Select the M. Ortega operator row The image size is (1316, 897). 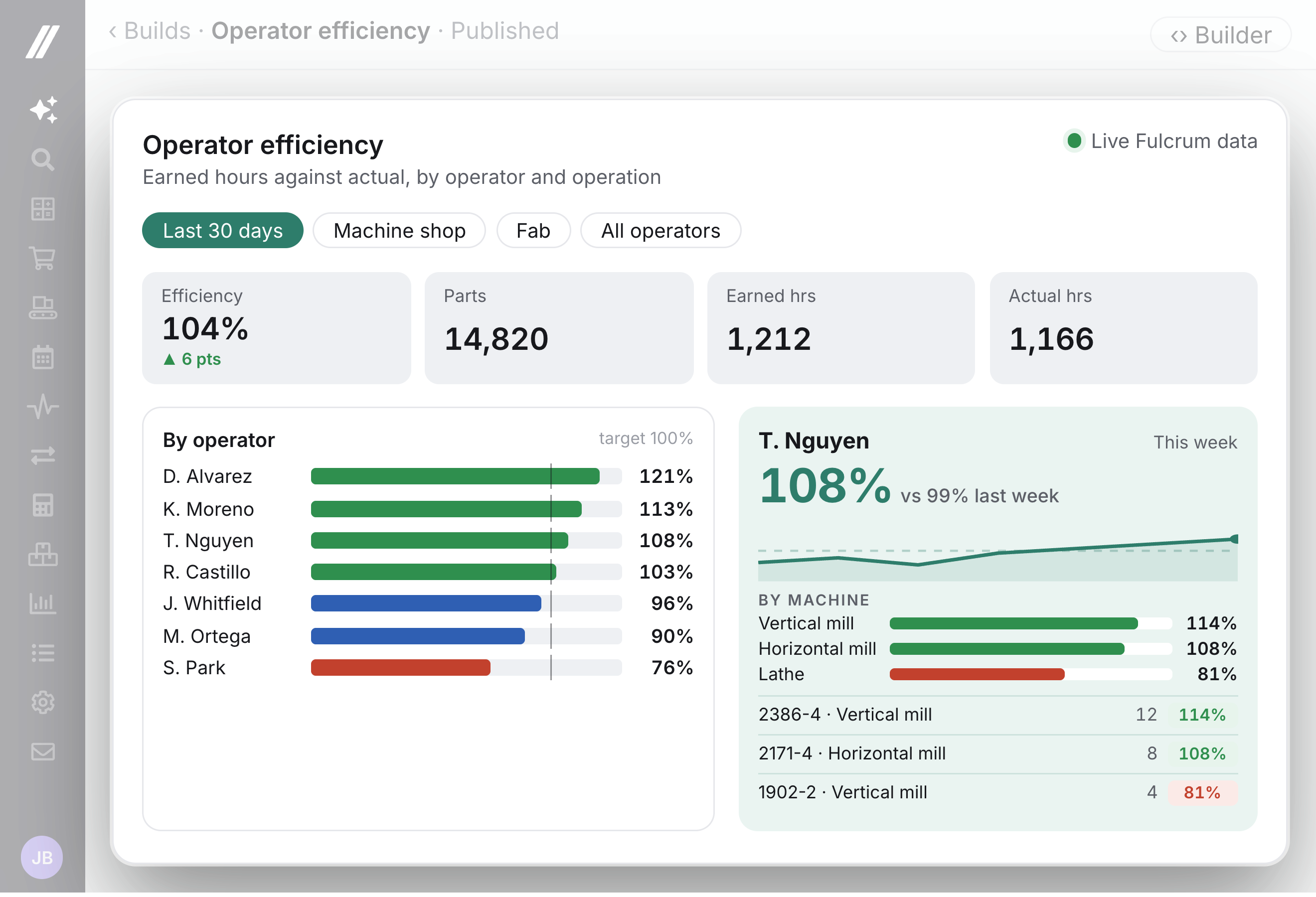pos(428,638)
